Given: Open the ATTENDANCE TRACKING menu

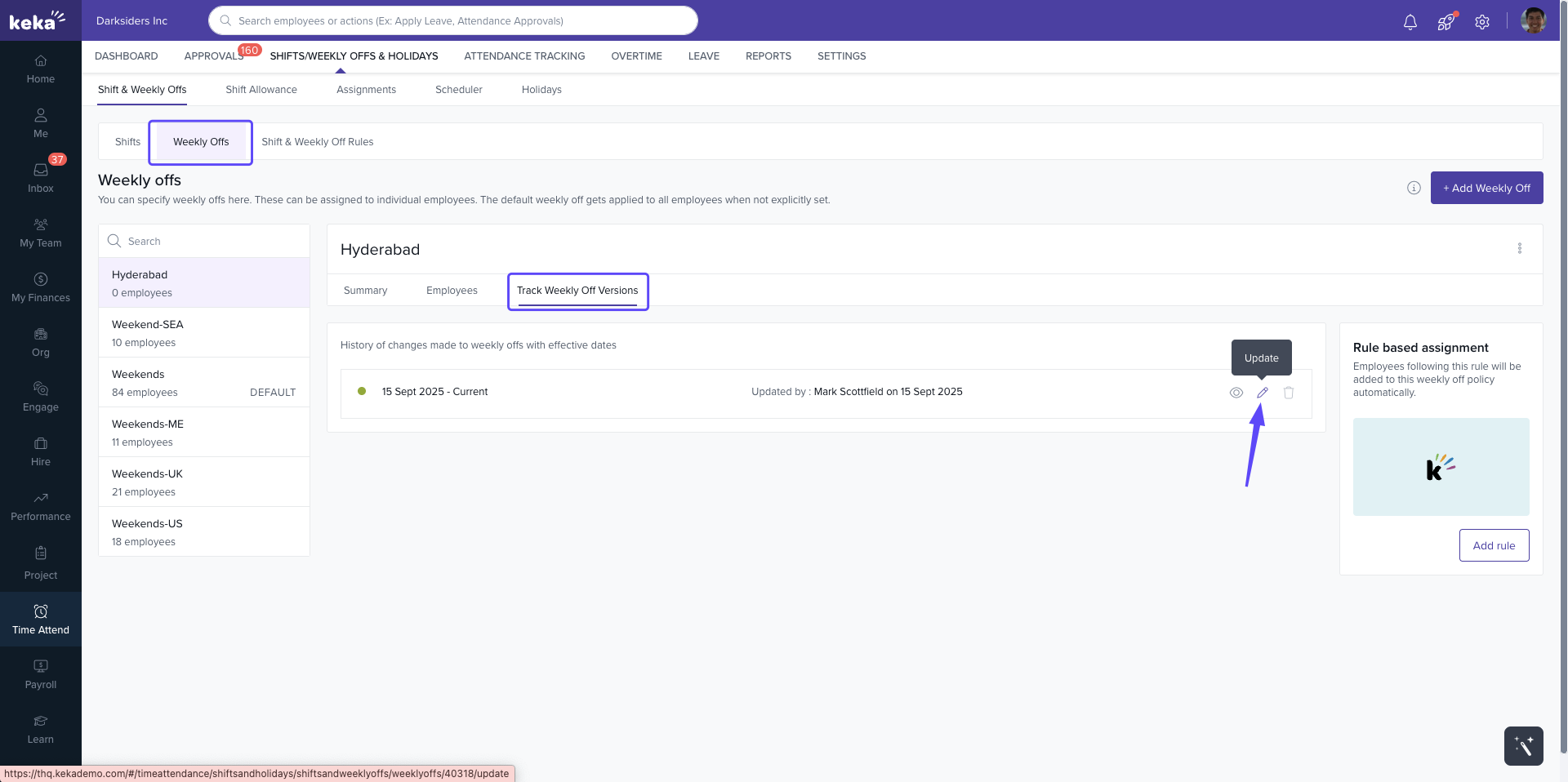Looking at the screenshot, I should (x=524, y=56).
